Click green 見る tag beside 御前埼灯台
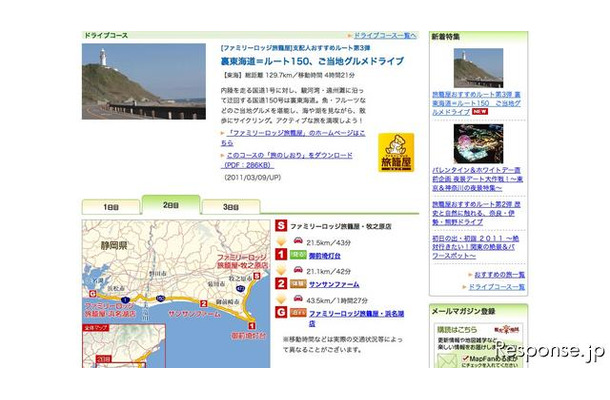Viewport: 610px width, 400px height. pos(298,255)
